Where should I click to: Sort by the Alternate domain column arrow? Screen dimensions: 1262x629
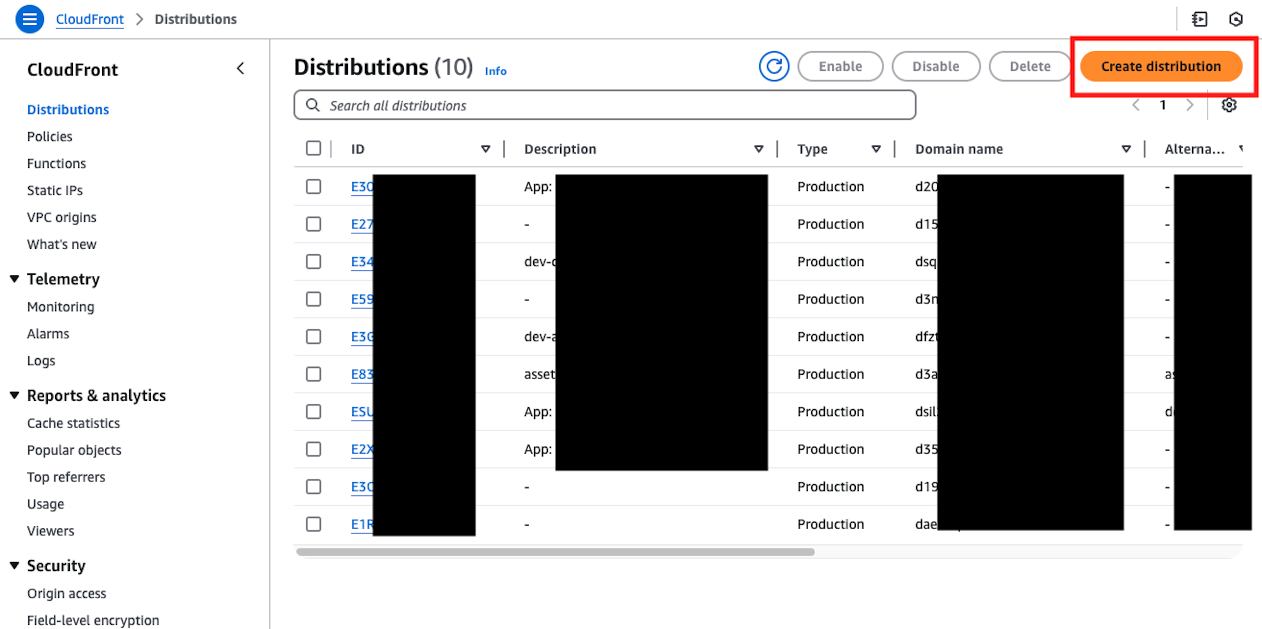coord(1242,149)
